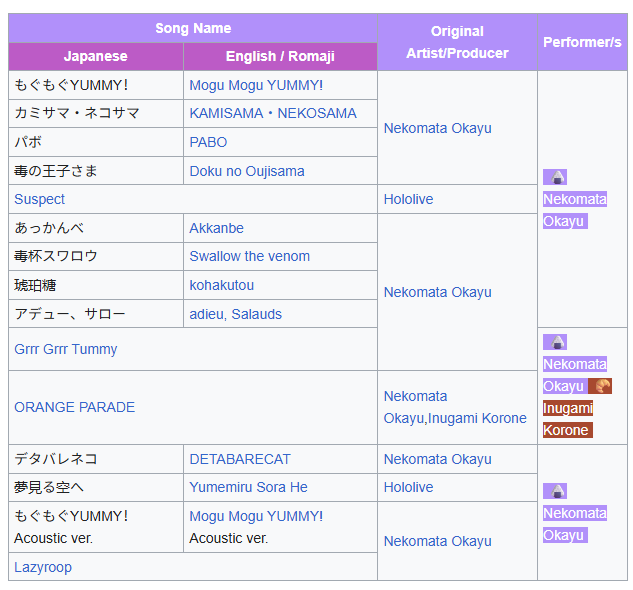This screenshot has height=590, width=633.
Task: Open the kohakutou song link
Action: [x=222, y=285]
